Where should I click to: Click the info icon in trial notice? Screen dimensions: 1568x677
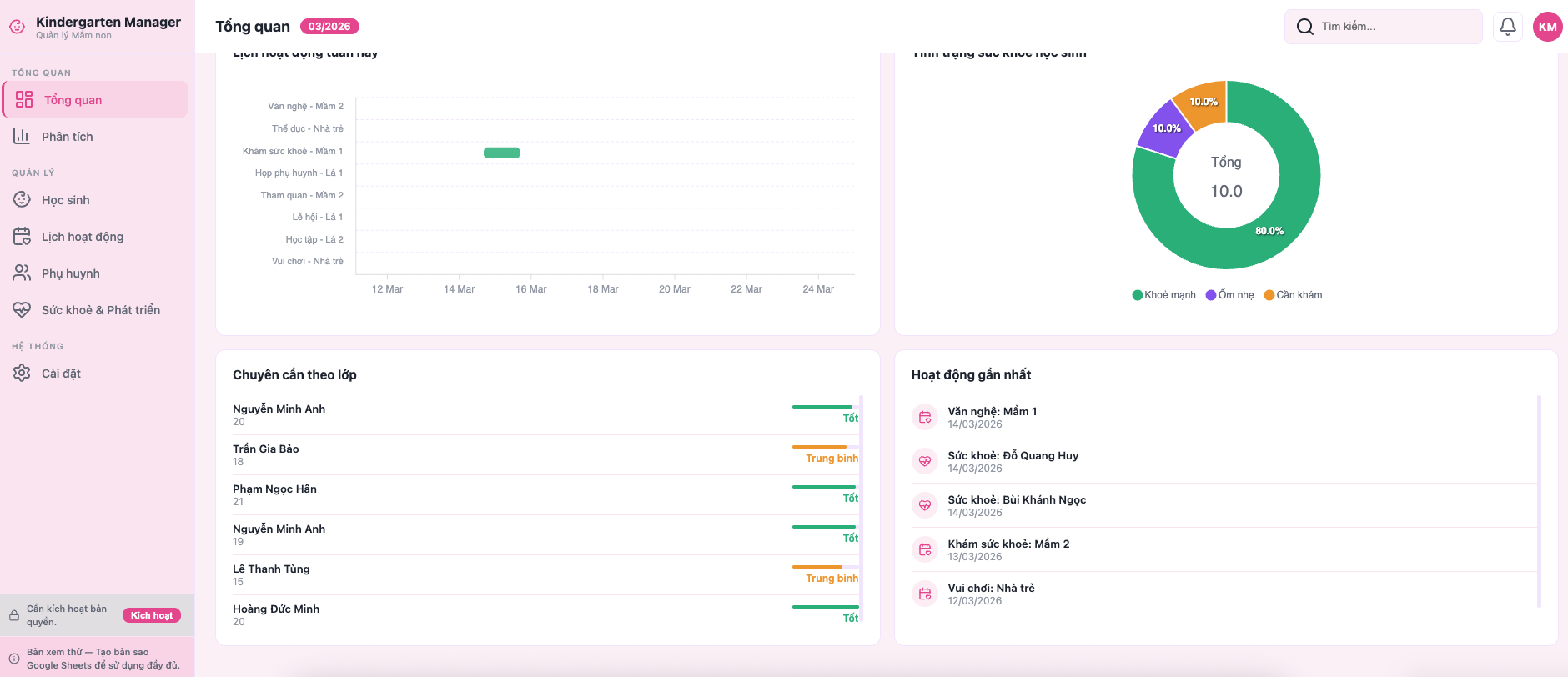tap(14, 659)
